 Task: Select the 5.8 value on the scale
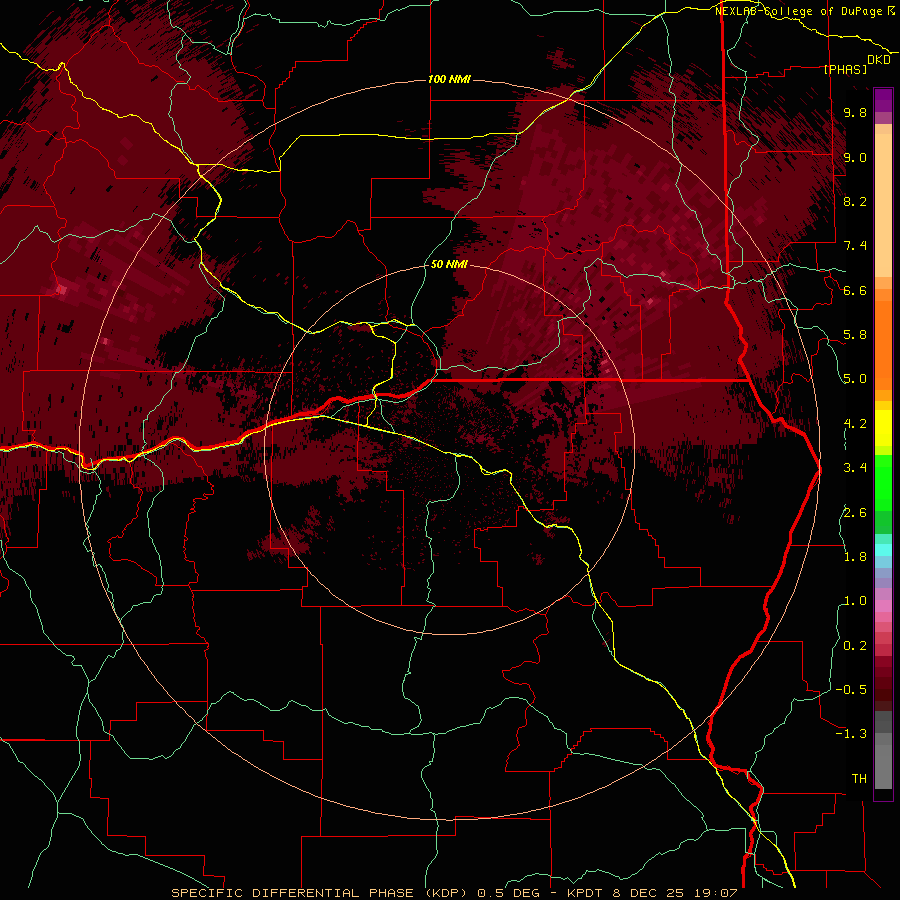tap(855, 335)
